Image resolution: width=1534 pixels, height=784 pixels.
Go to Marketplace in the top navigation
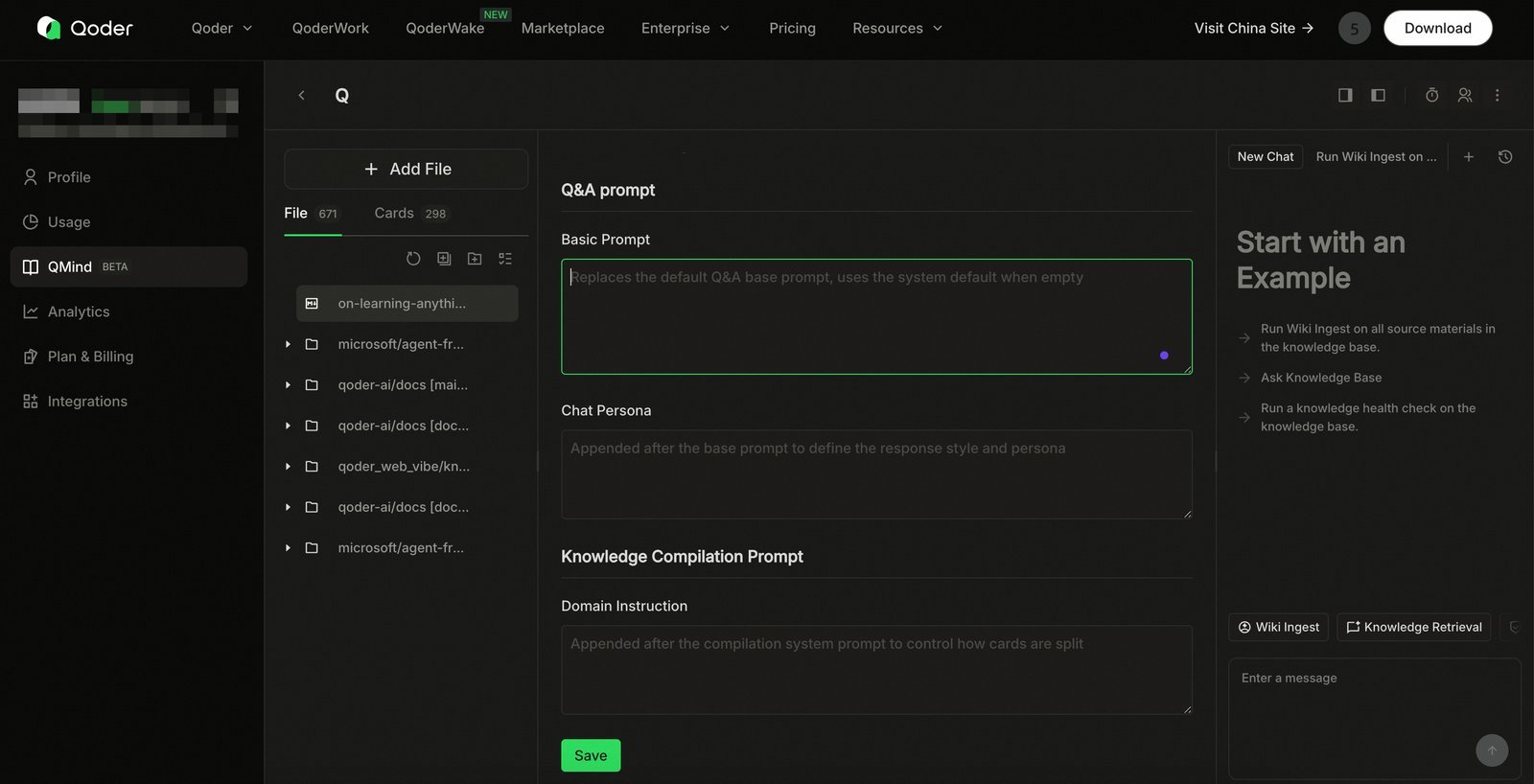click(x=563, y=28)
